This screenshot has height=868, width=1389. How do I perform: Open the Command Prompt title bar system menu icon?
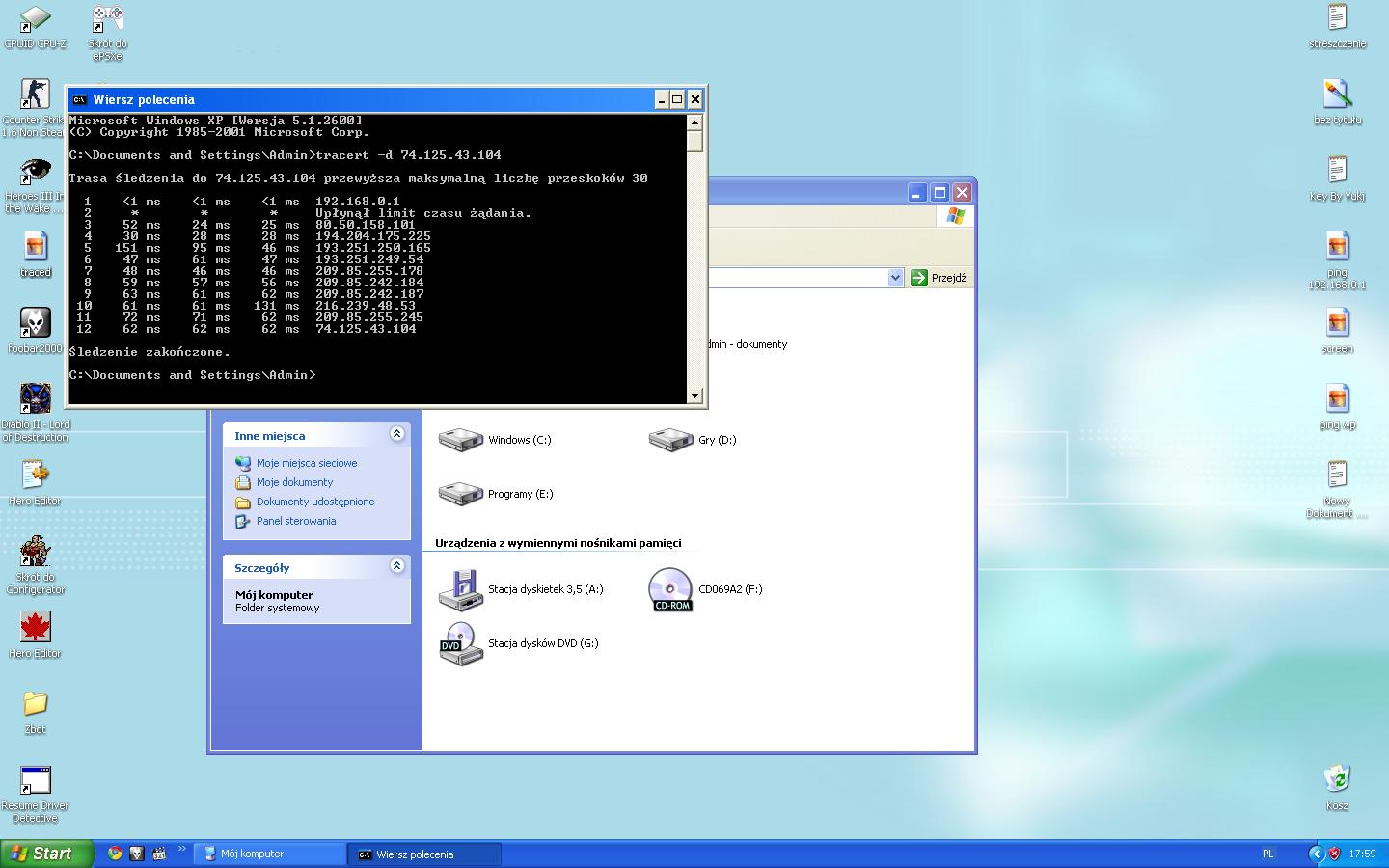click(x=79, y=99)
